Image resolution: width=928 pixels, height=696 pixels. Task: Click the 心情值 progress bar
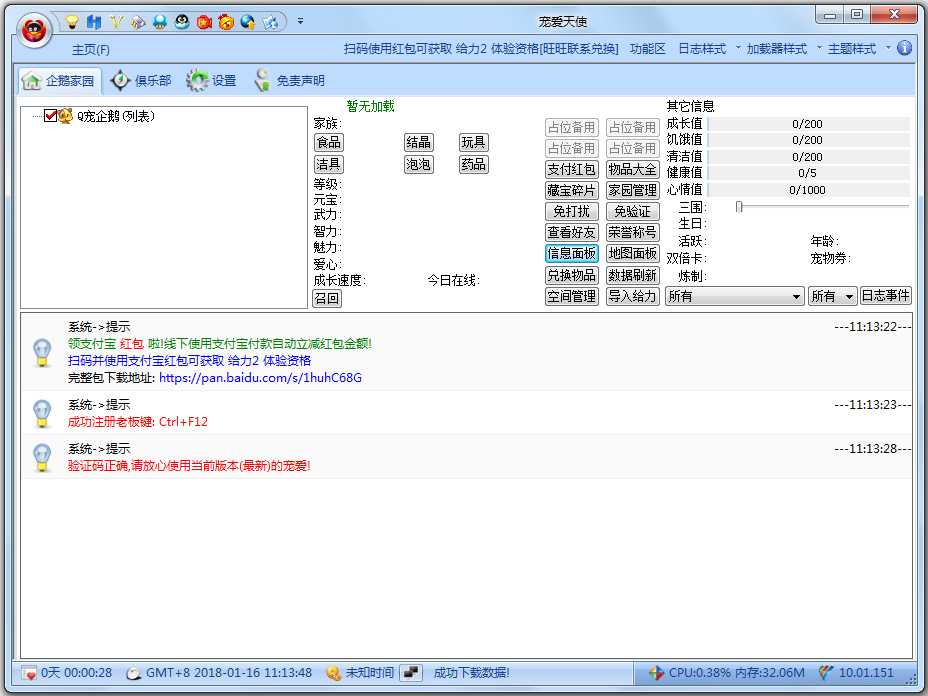click(808, 190)
